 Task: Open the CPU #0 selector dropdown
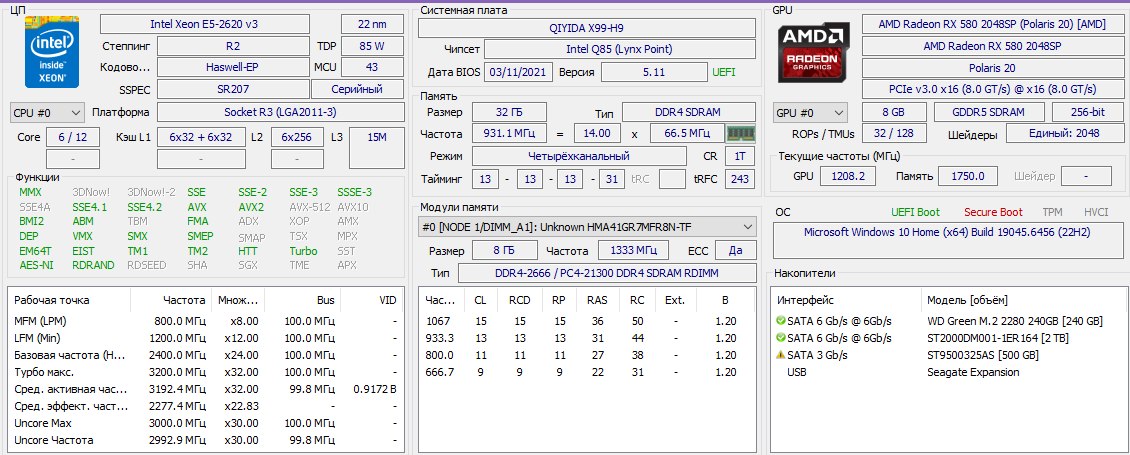pyautogui.click(x=47, y=112)
